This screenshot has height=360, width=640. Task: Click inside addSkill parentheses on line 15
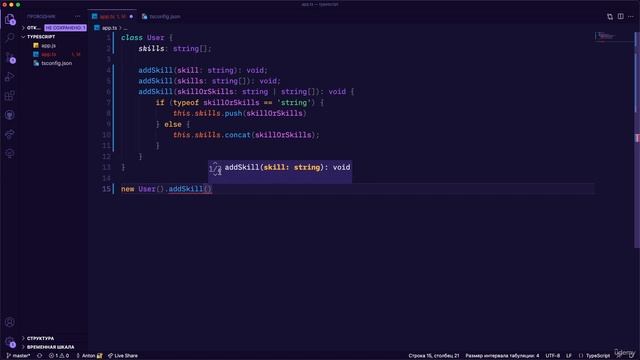pyautogui.click(x=207, y=189)
